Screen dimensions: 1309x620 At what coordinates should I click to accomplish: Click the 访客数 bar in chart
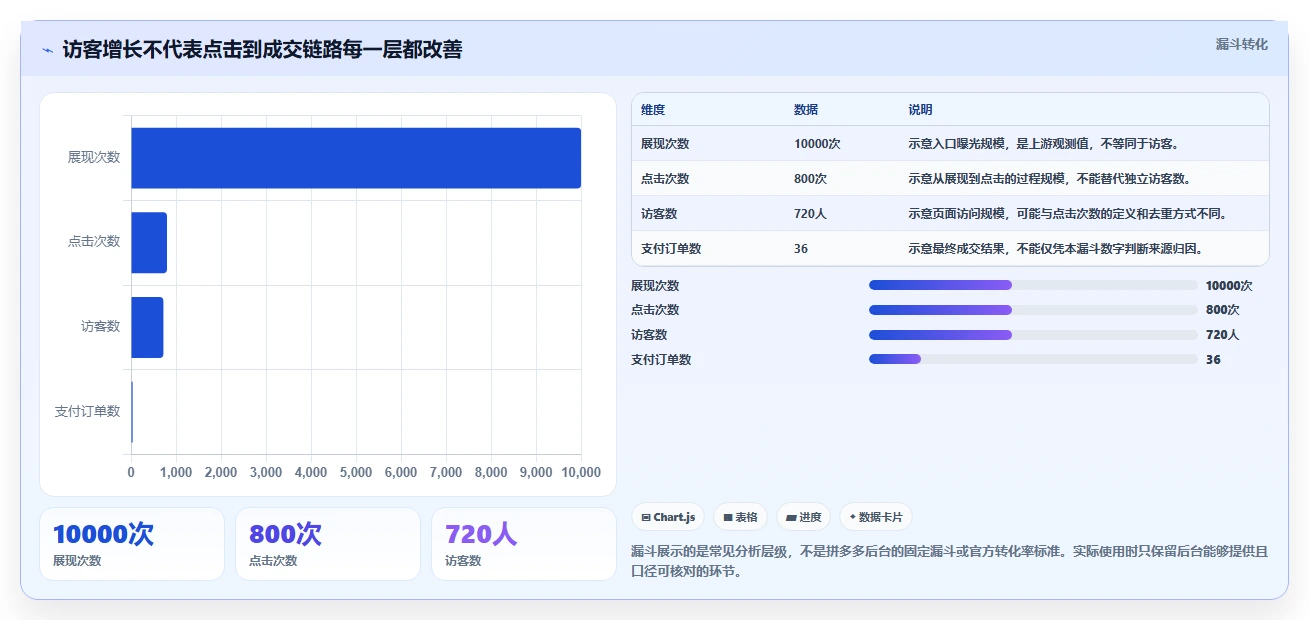tap(147, 327)
